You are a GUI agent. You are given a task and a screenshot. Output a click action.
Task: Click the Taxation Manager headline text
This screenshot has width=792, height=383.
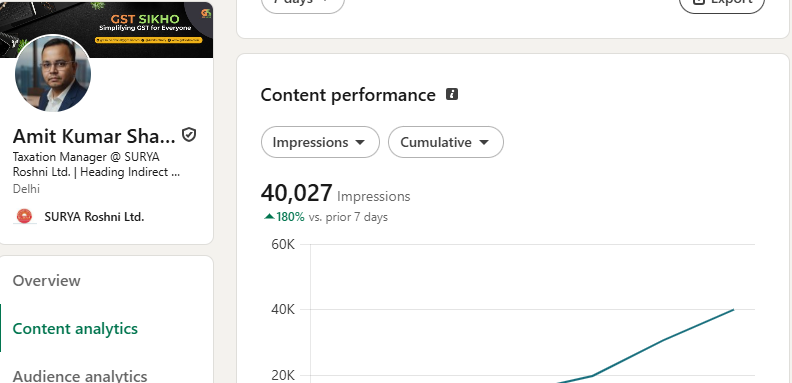click(x=96, y=164)
